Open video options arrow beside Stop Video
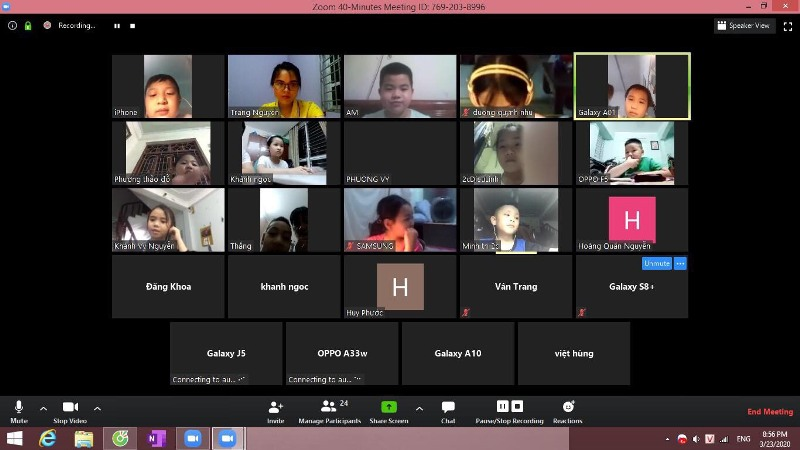 pos(97,408)
